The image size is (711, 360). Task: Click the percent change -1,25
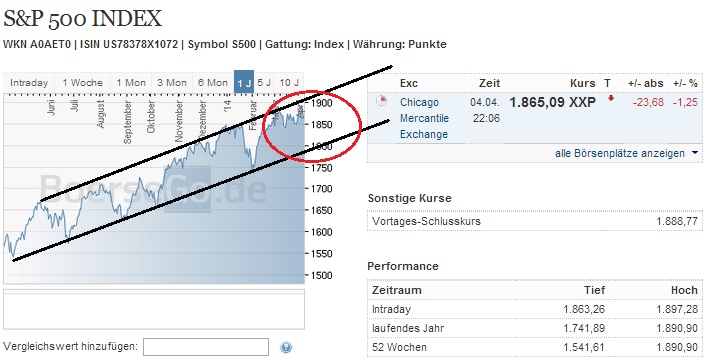685,102
